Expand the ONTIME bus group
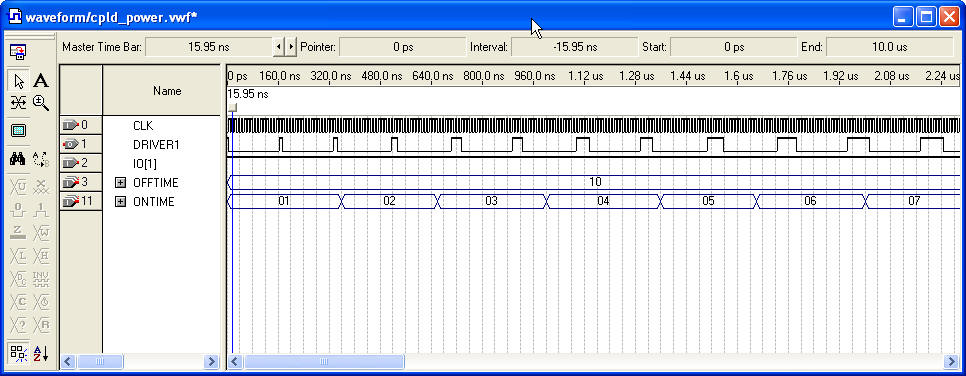This screenshot has width=966, height=376. click(121, 202)
